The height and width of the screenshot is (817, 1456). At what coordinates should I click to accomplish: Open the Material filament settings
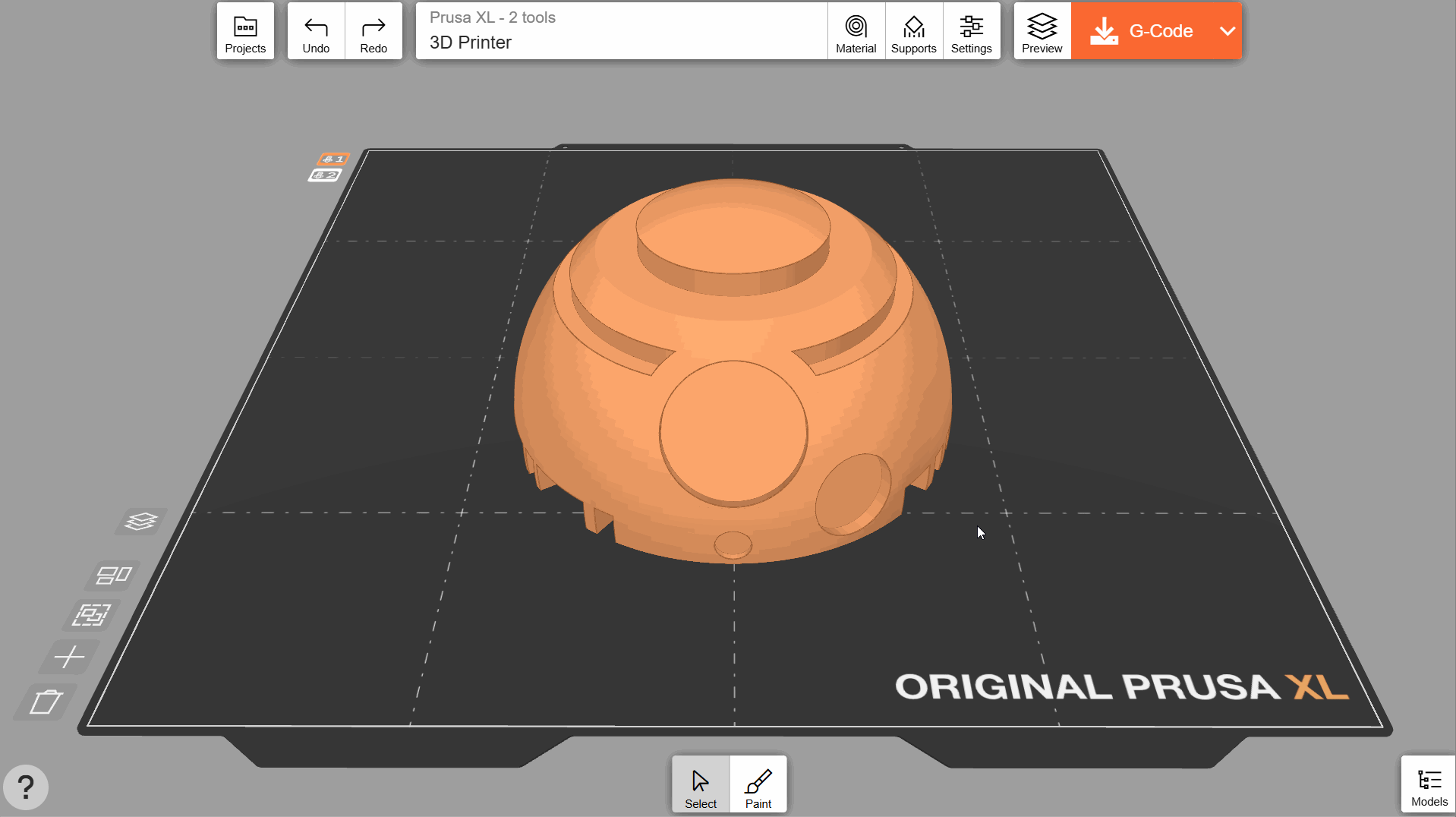[856, 31]
